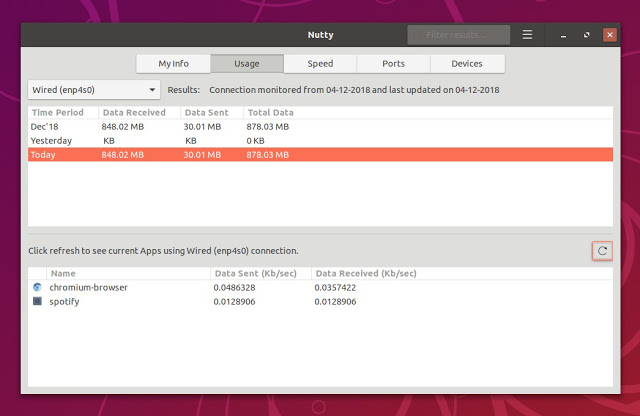Viewport: 640px width, 416px height.
Task: Open the Wired (enp4s0) connection dropdown
Action: coord(94,90)
